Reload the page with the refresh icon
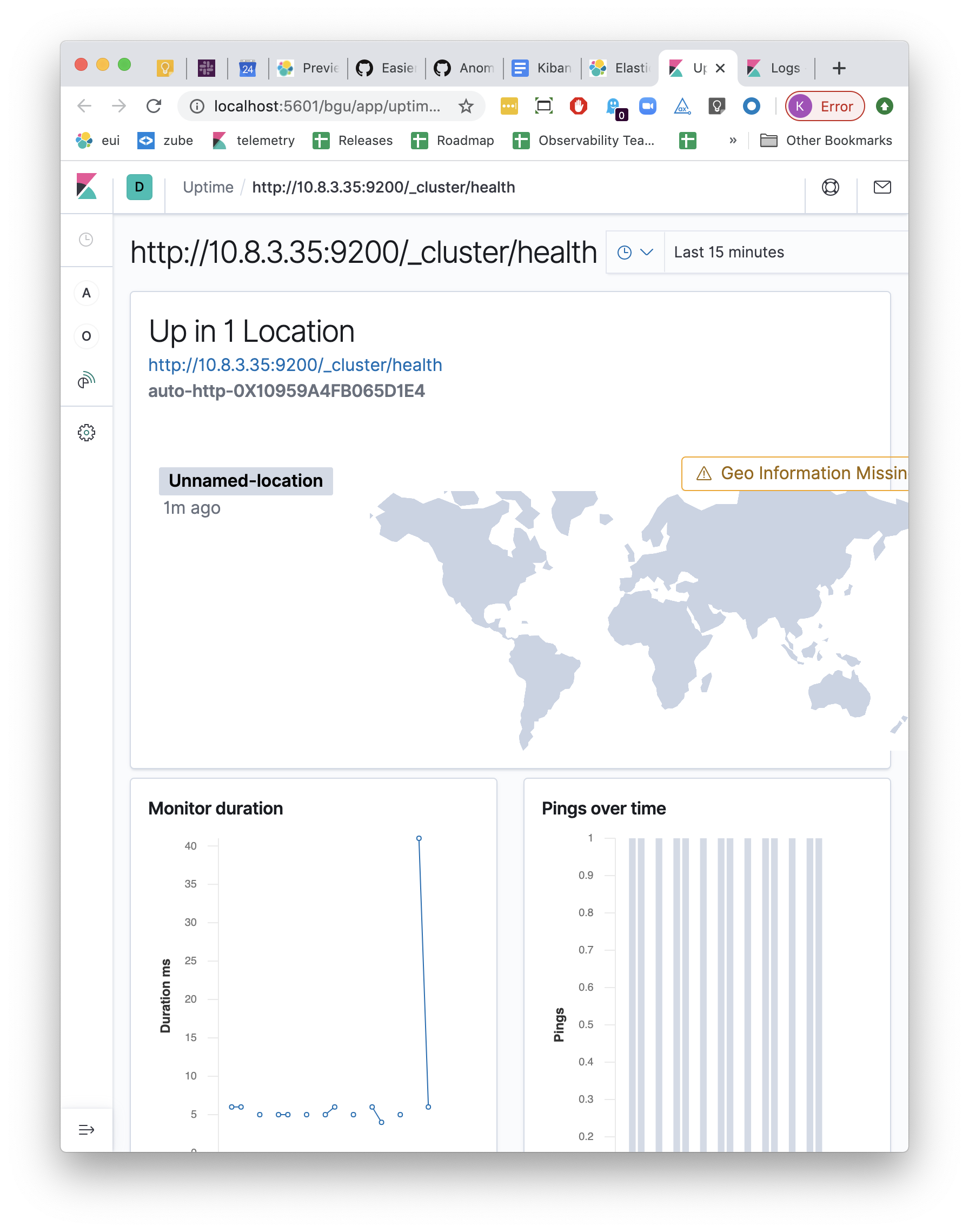The width and height of the screenshot is (969, 1232). (154, 106)
